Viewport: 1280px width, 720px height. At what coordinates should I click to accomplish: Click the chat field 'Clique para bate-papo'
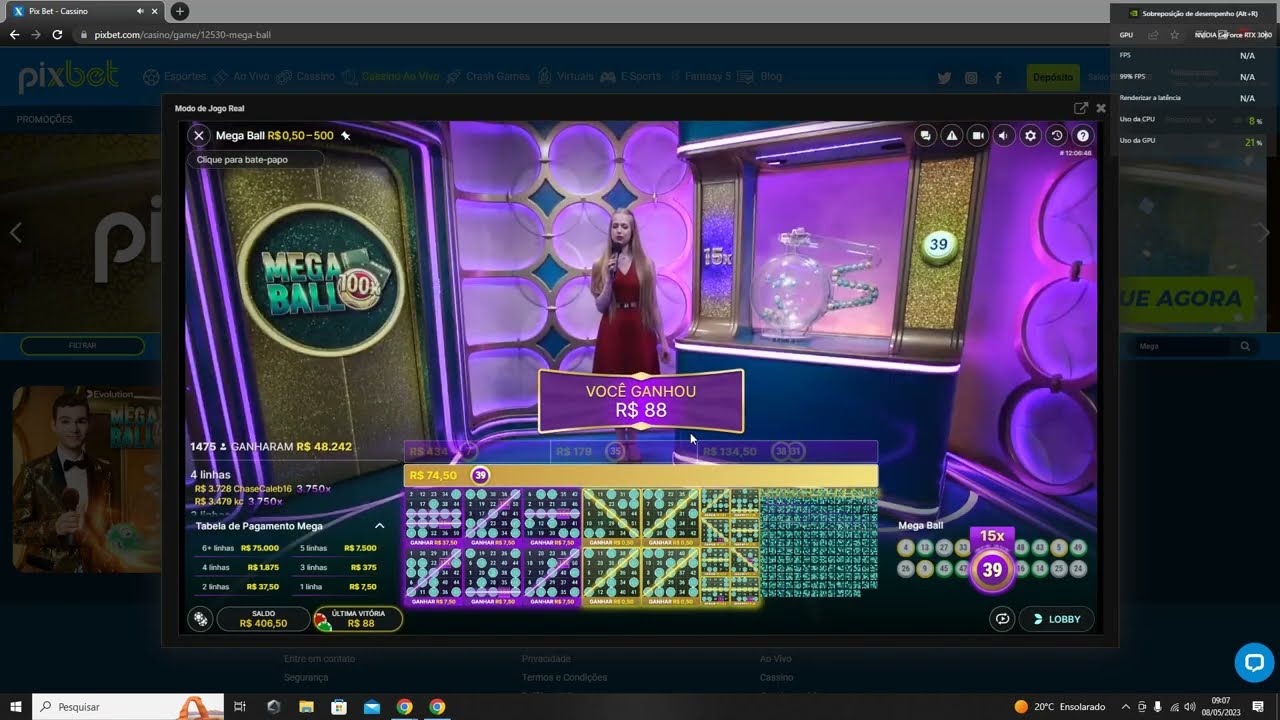pyautogui.click(x=255, y=159)
